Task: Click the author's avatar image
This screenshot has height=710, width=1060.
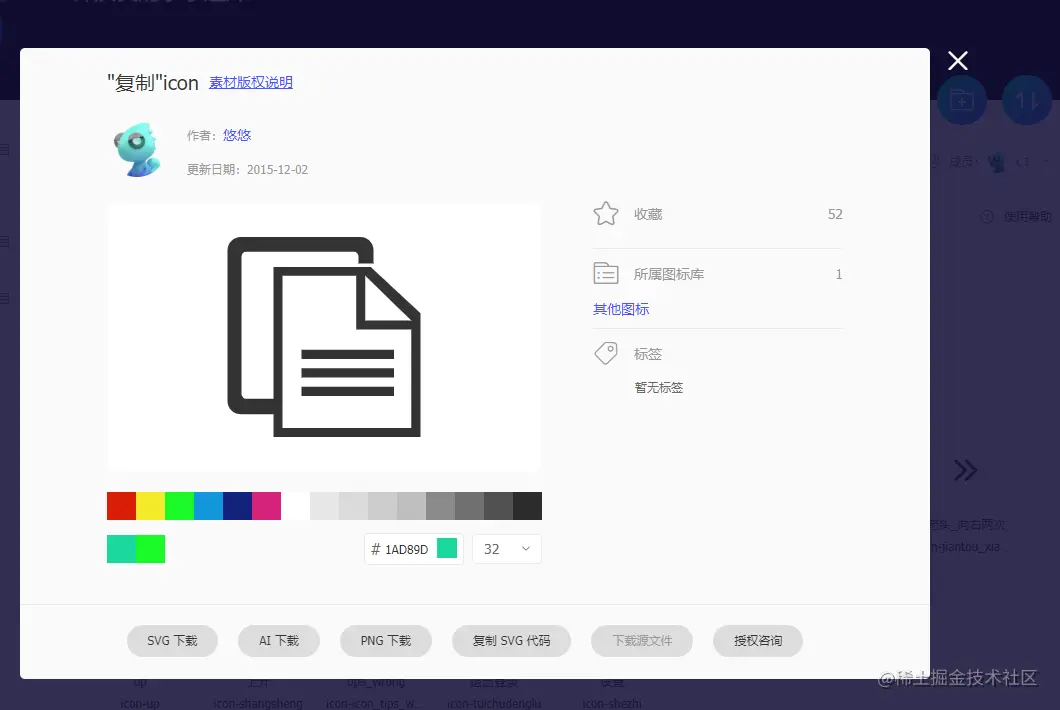Action: click(138, 149)
